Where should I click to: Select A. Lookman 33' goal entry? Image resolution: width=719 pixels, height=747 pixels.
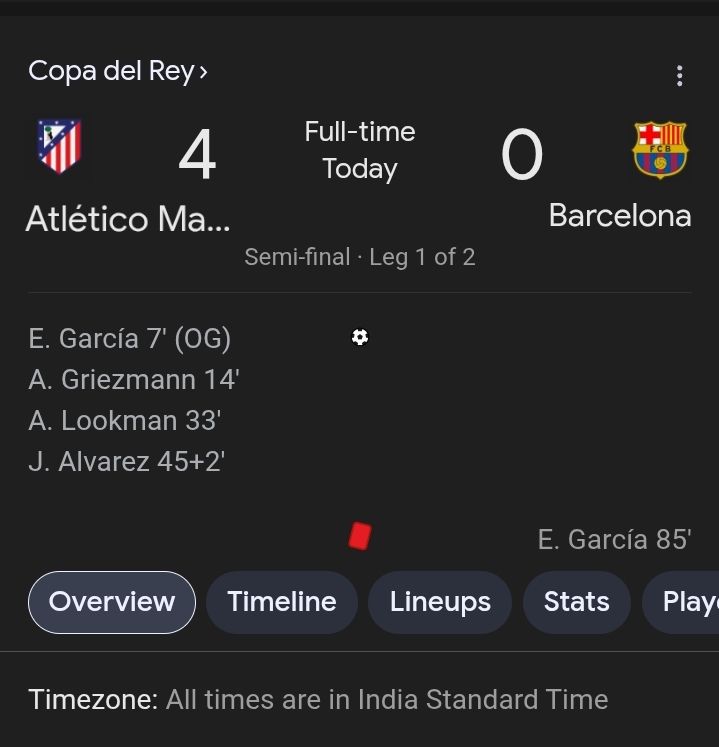click(x=125, y=421)
